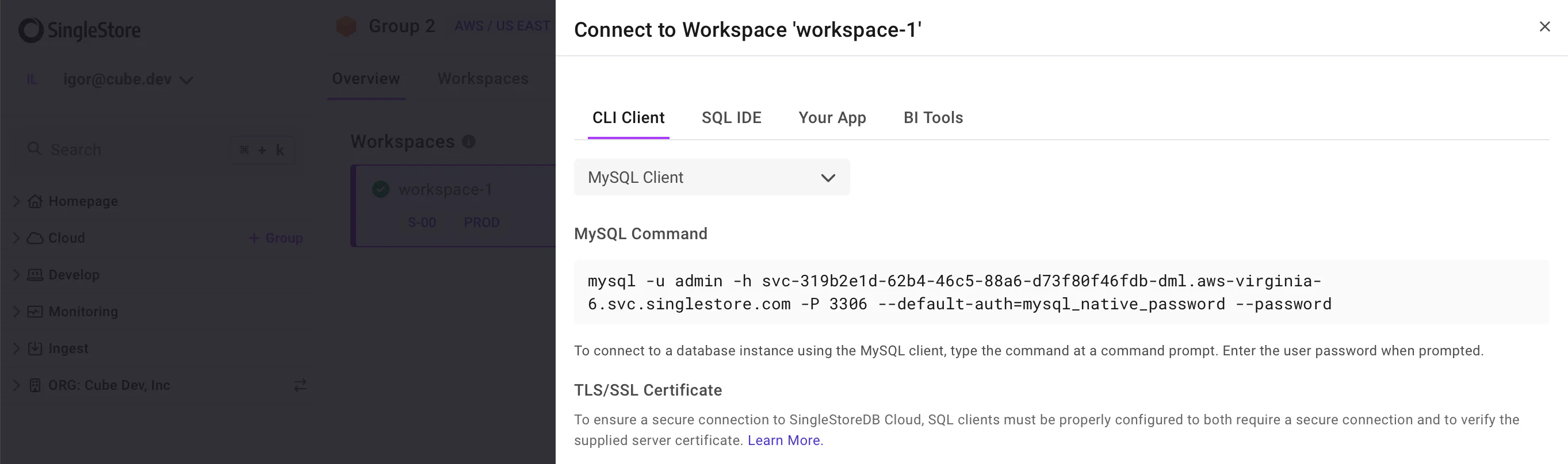Click the SingleStore logo icon

point(31,30)
